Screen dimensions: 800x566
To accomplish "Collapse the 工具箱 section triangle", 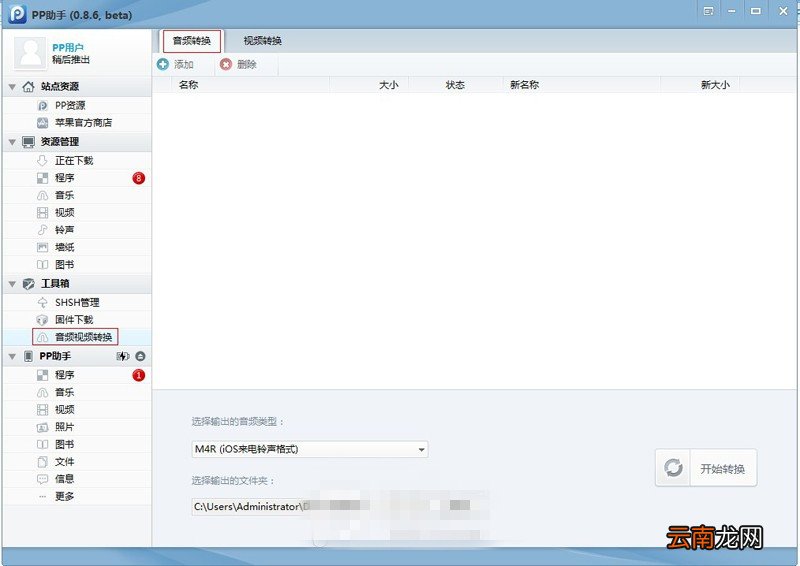I will (x=12, y=284).
